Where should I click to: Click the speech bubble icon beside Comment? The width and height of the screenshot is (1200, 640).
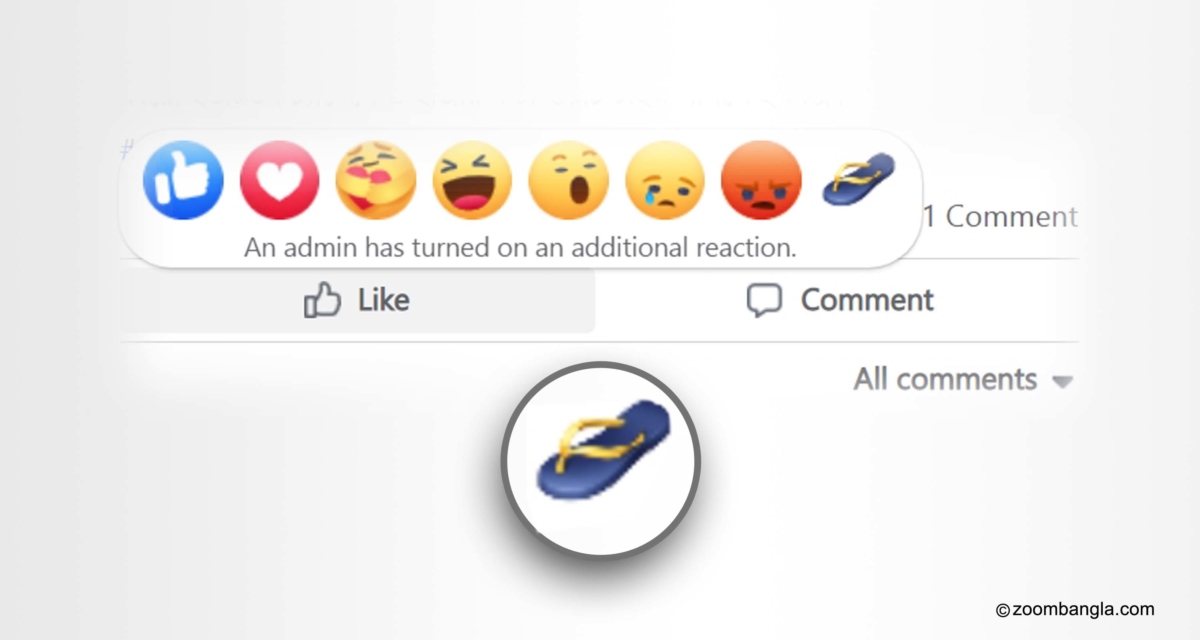click(x=765, y=300)
